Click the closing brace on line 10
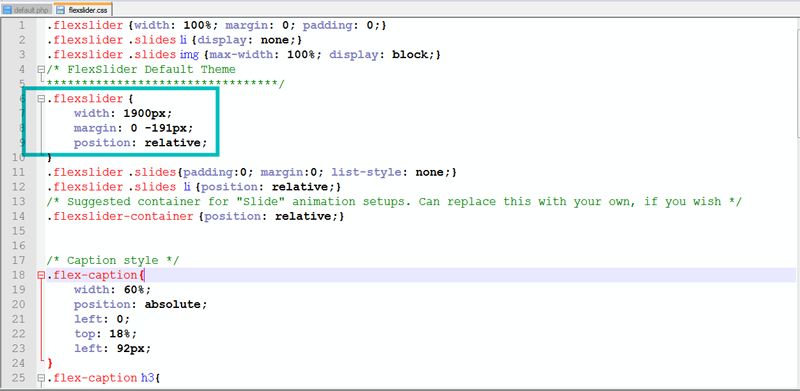 point(49,158)
